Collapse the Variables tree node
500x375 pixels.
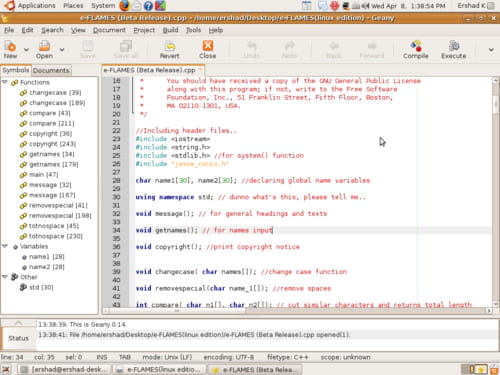coord(5,246)
